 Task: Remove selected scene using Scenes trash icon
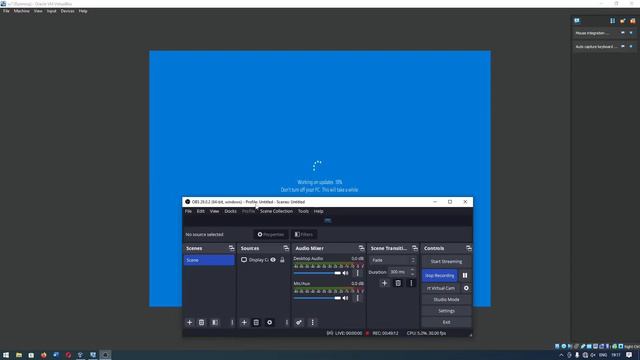click(x=201, y=322)
